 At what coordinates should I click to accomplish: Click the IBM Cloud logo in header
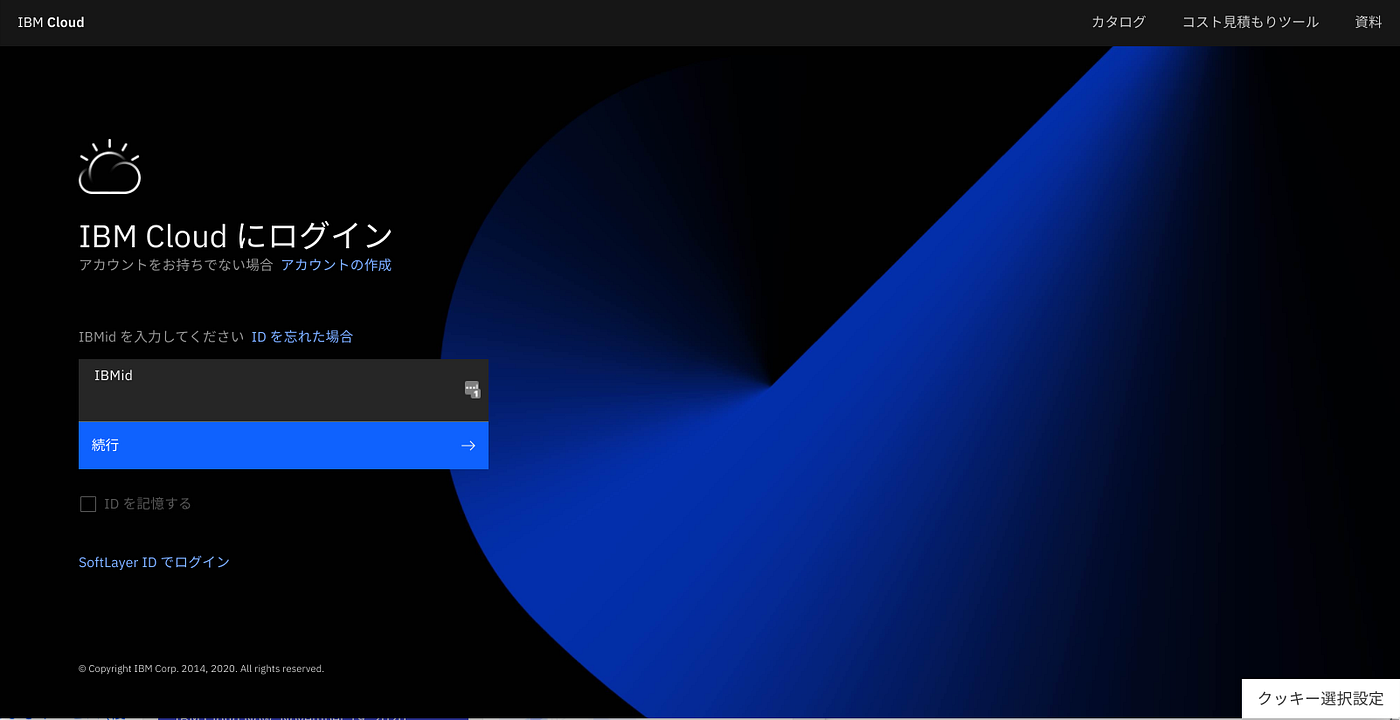click(x=51, y=22)
